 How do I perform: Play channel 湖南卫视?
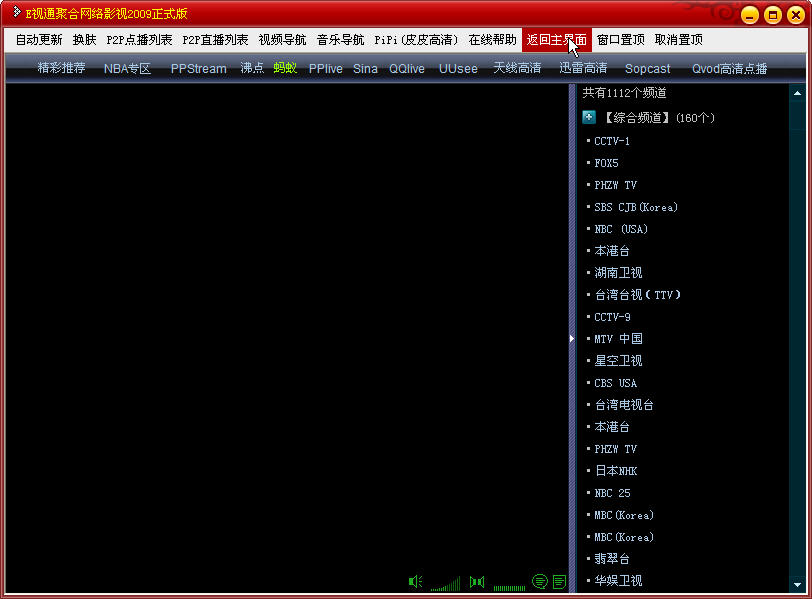click(618, 273)
